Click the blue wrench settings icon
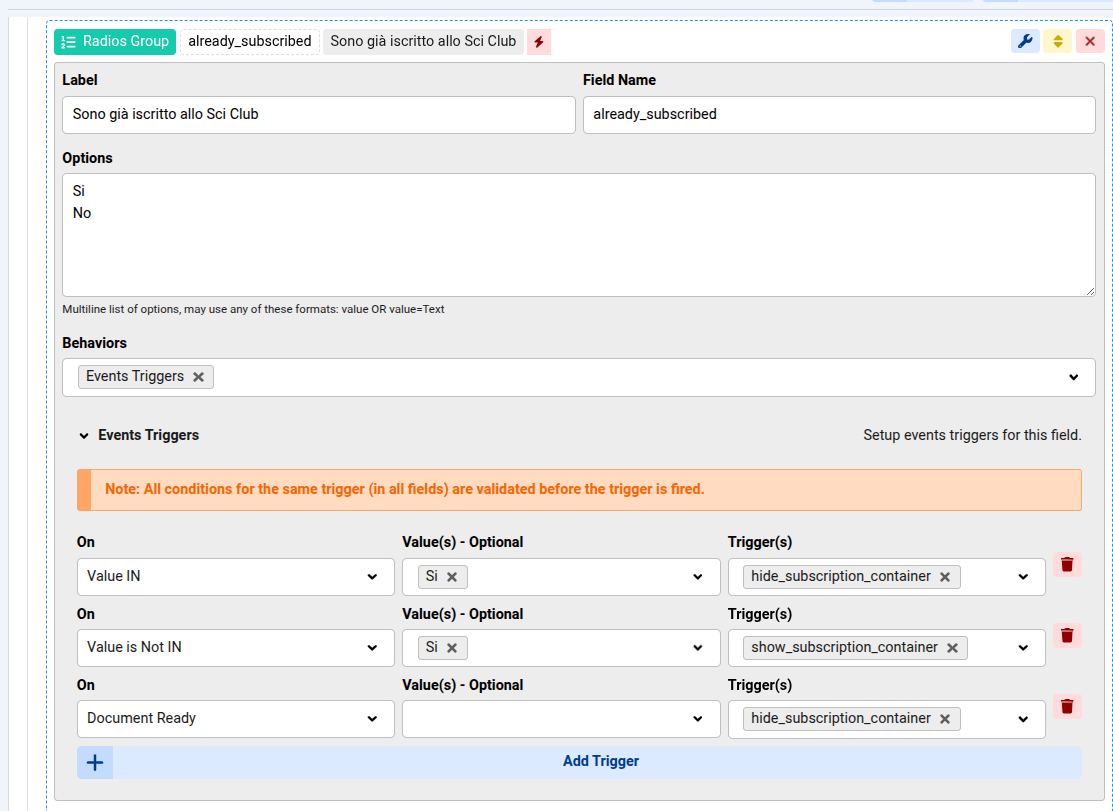Viewport: 1113px width, 811px height. [1025, 41]
